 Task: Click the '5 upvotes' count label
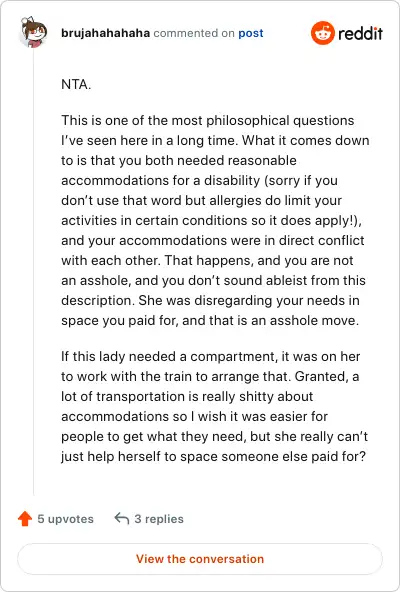pyautogui.click(x=65, y=519)
